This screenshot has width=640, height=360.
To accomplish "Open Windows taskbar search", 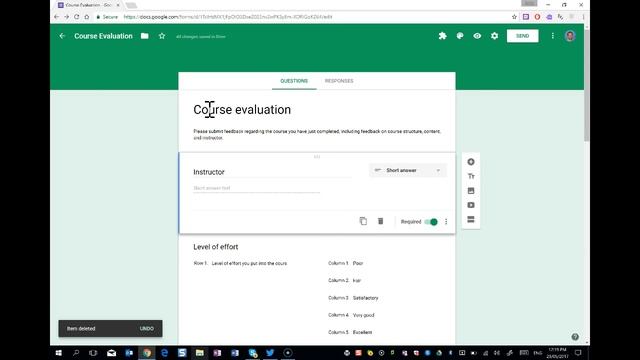I will click(x=76, y=353).
